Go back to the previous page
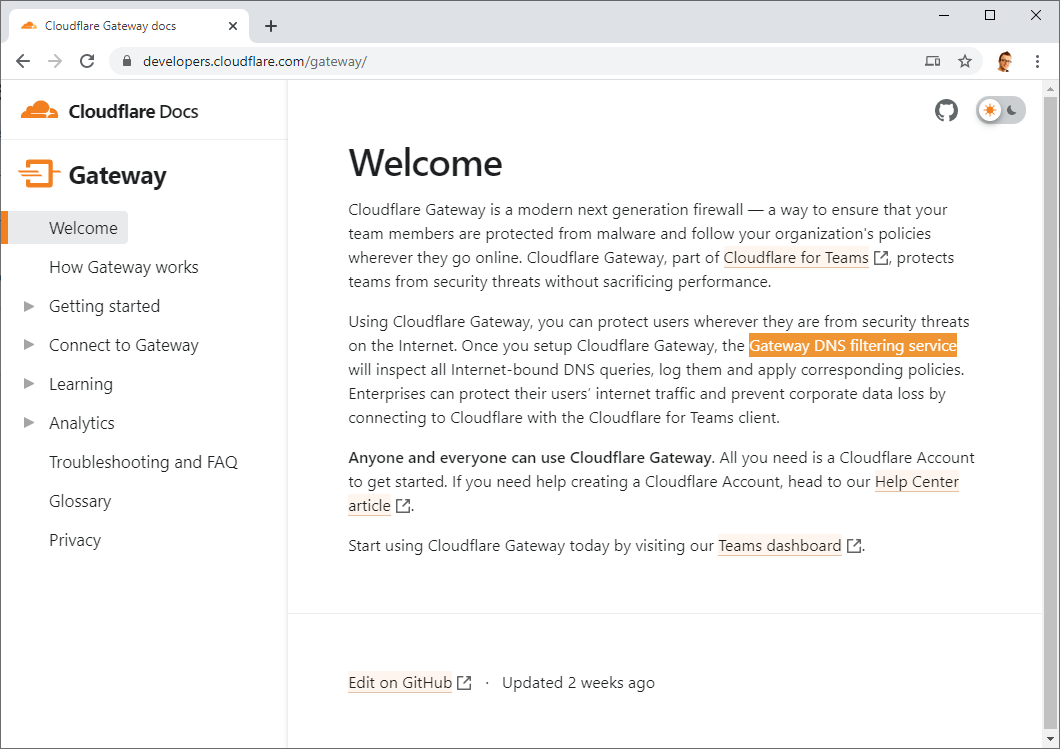Viewport: 1060px width, 749px height. [x=23, y=62]
